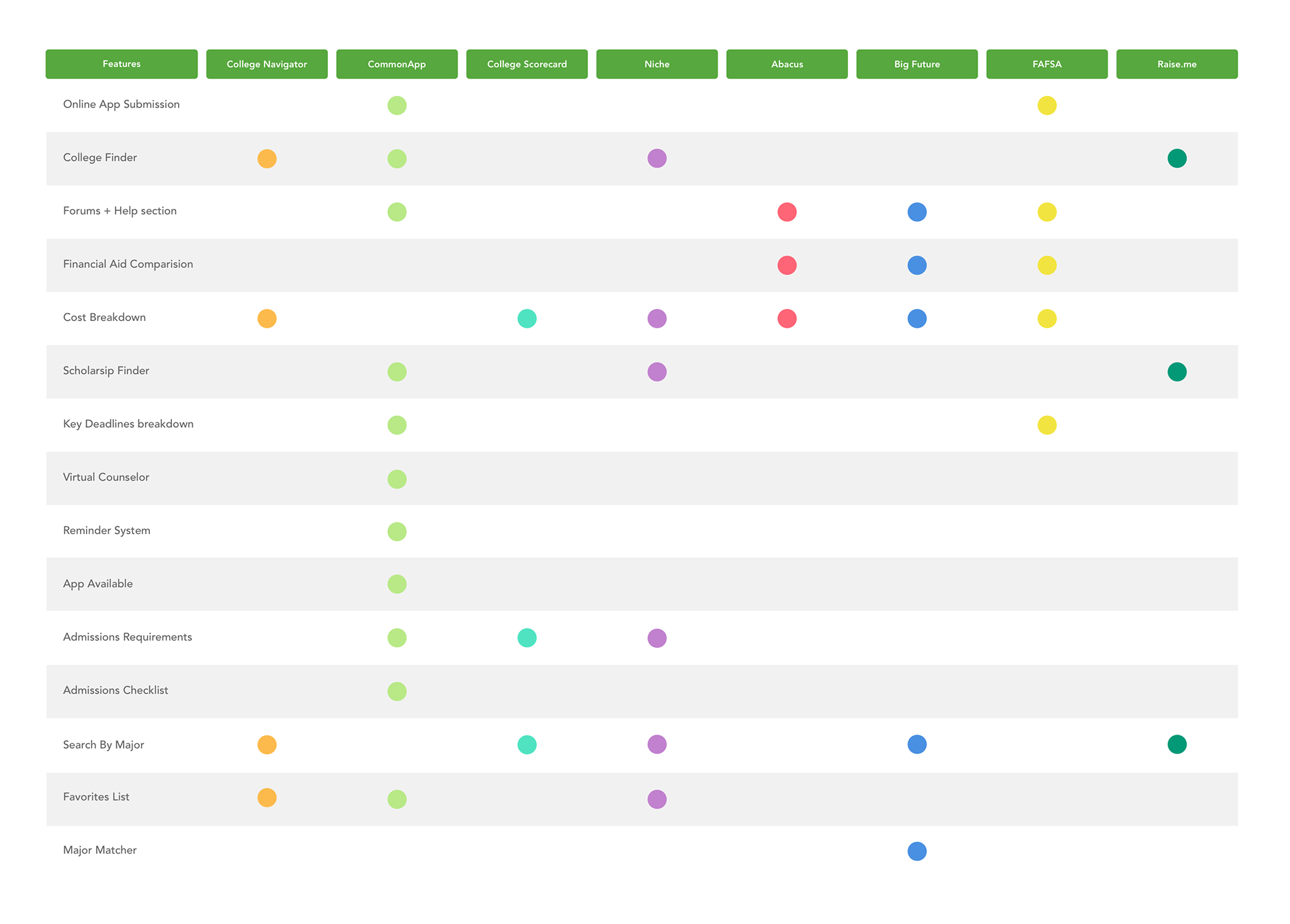Click CommonApp's green dot for Virtual Counselor
This screenshot has width=1290, height=924.
(x=397, y=479)
